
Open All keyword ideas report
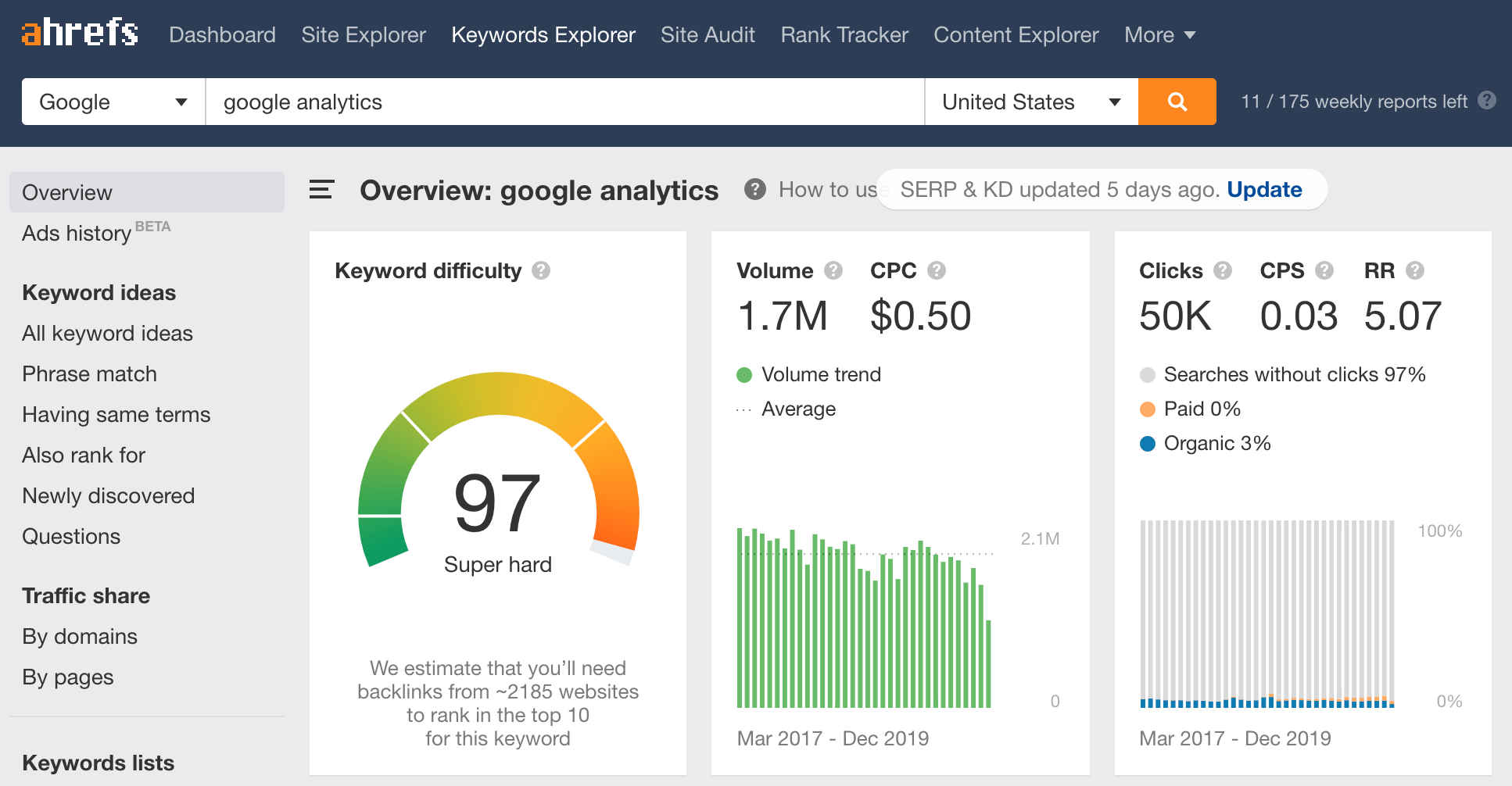(x=107, y=333)
